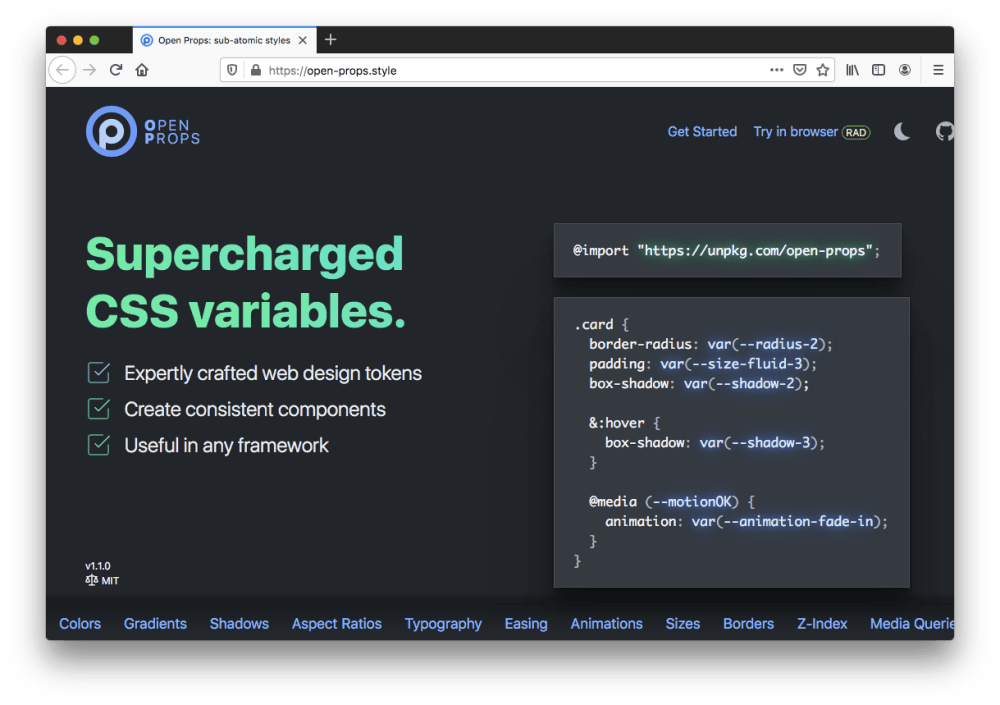Navigate to the Sizes section
Image resolution: width=1000 pixels, height=705 pixels.
tap(683, 623)
